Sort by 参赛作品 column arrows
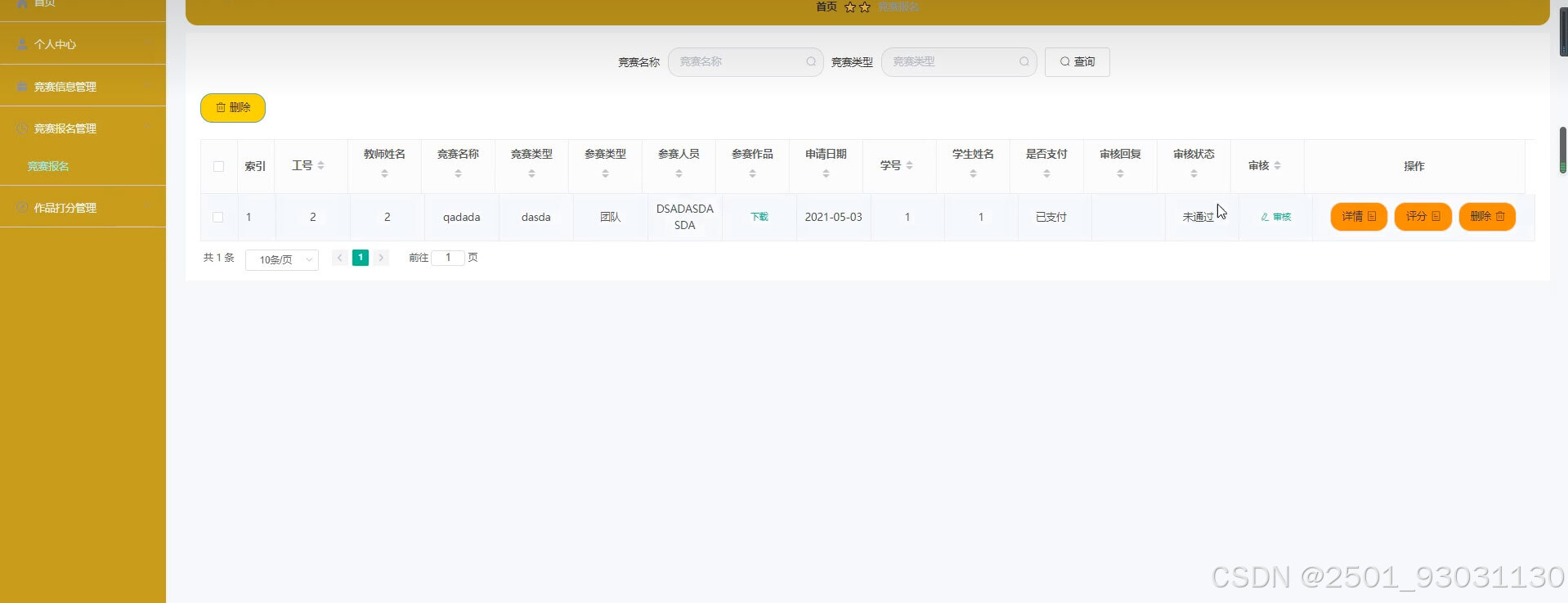Screen dimensions: 1568x603 point(752,173)
